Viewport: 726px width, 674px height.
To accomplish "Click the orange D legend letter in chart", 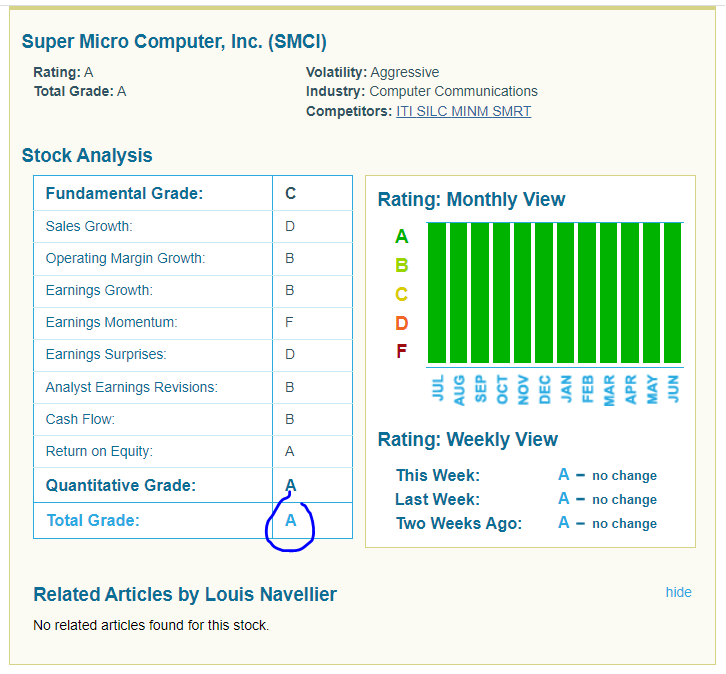I will (401, 323).
